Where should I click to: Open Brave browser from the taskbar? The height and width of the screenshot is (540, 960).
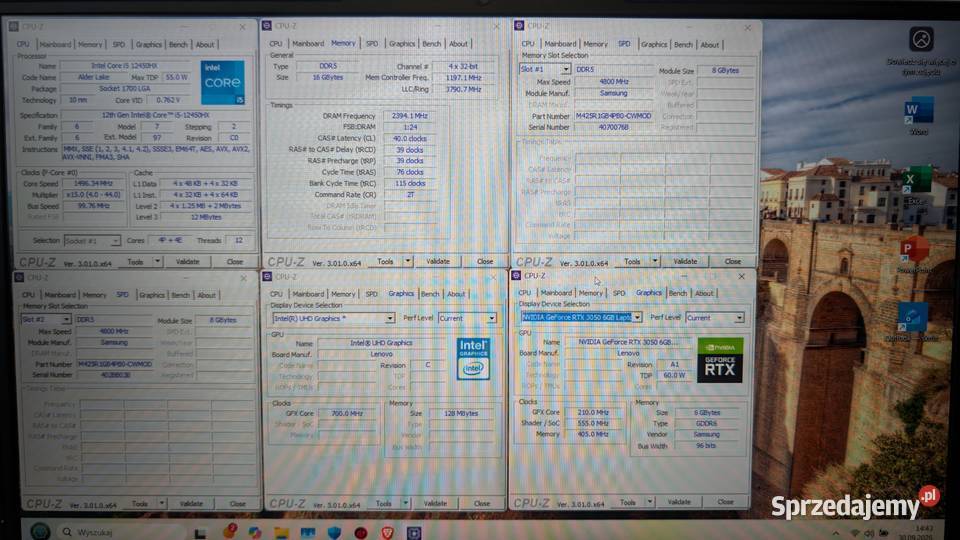point(387,532)
